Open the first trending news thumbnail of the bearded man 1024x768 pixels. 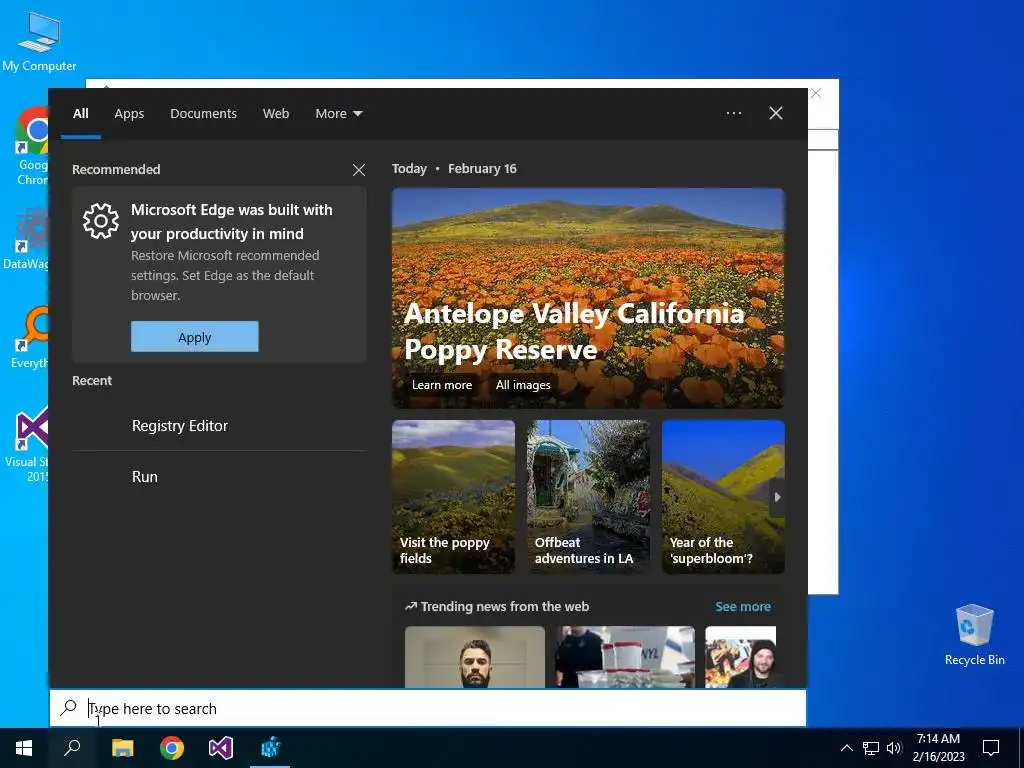point(475,657)
